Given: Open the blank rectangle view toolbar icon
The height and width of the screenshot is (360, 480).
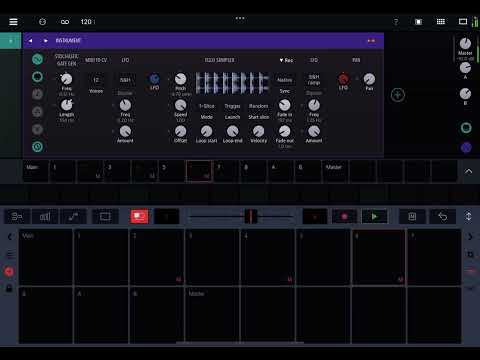Looking at the screenshot, I should coord(105,217).
